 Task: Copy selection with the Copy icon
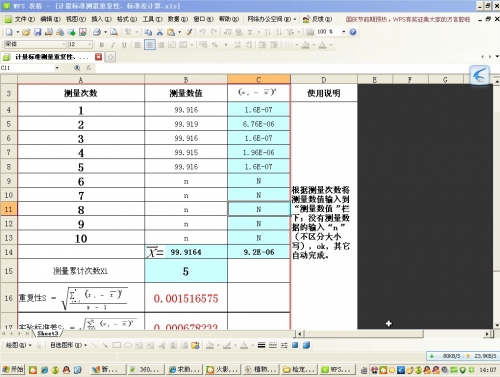[x=148, y=32]
